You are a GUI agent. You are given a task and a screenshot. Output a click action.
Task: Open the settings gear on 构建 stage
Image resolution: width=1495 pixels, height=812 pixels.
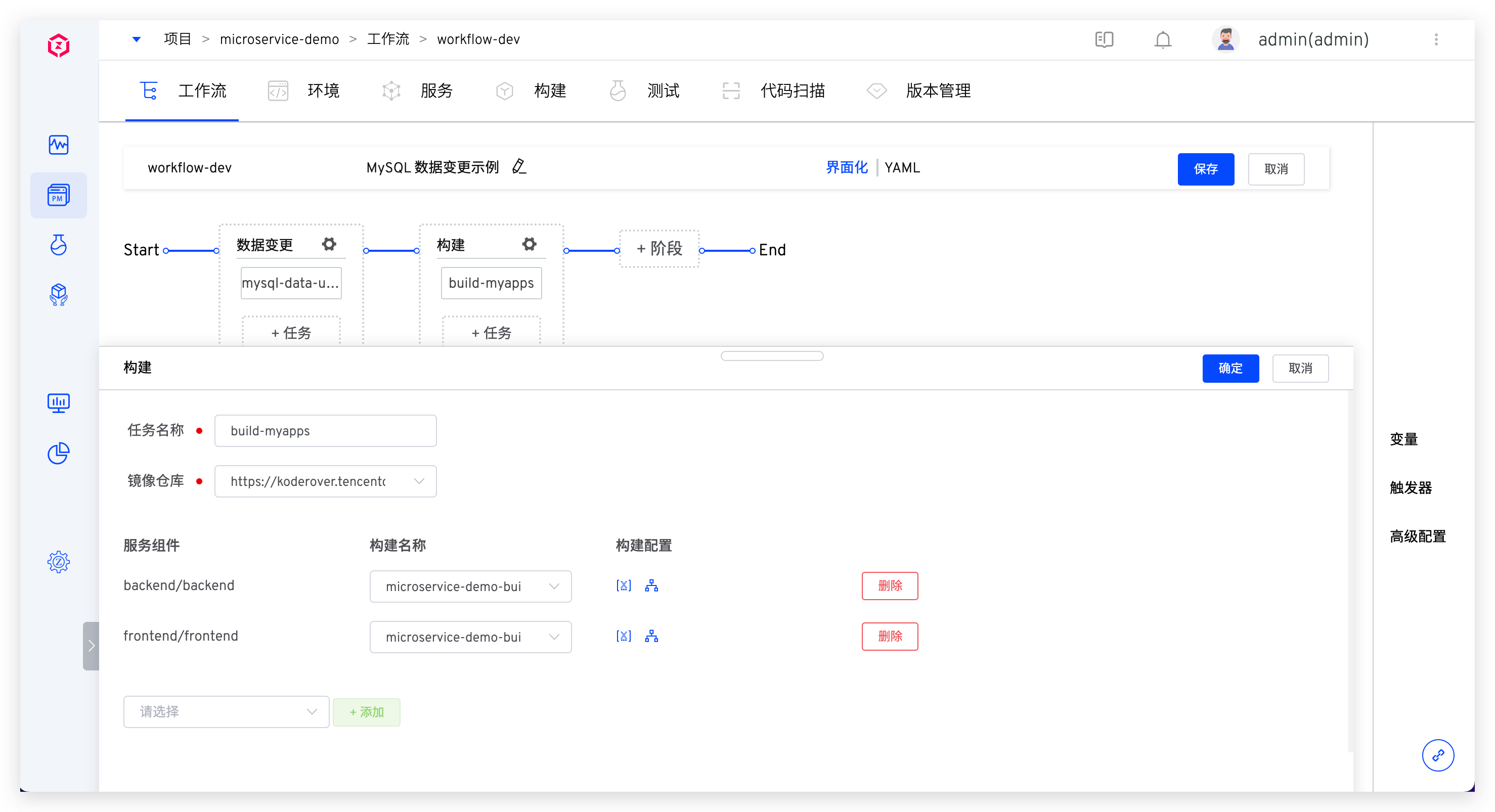pos(529,244)
